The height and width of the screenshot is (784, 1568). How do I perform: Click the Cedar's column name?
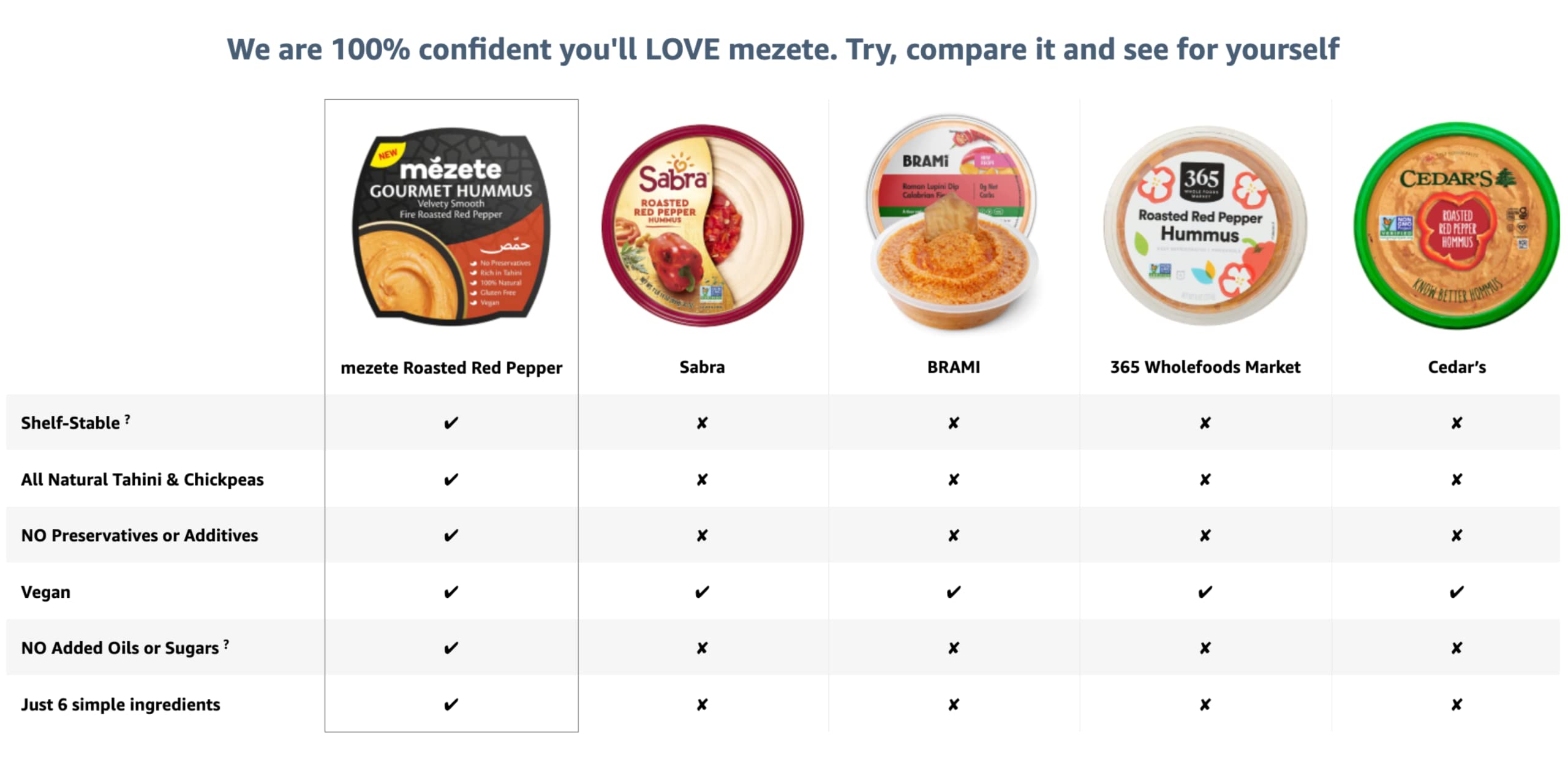pos(1457,367)
